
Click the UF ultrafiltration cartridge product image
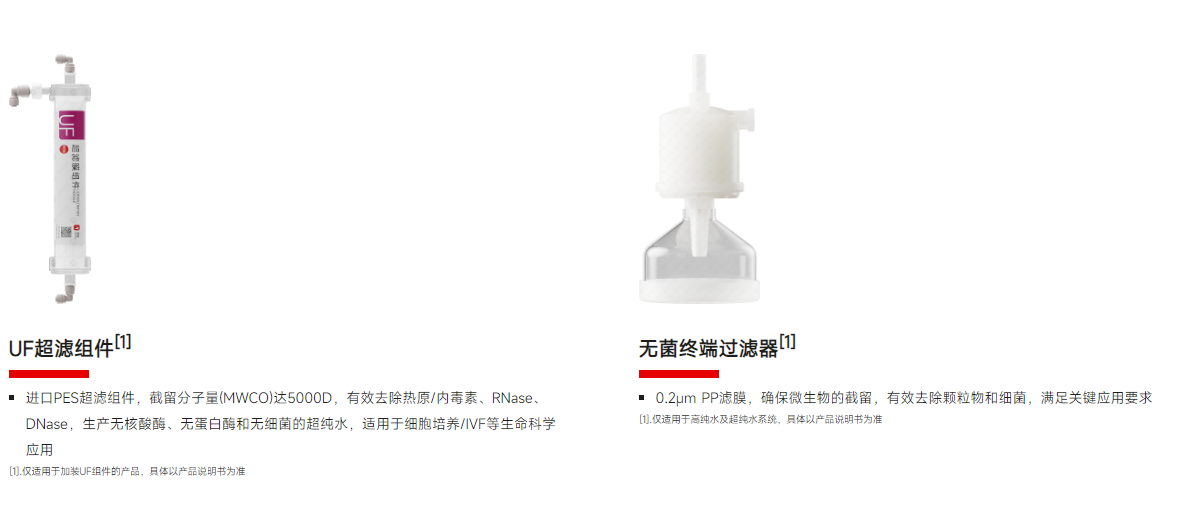tap(54, 181)
